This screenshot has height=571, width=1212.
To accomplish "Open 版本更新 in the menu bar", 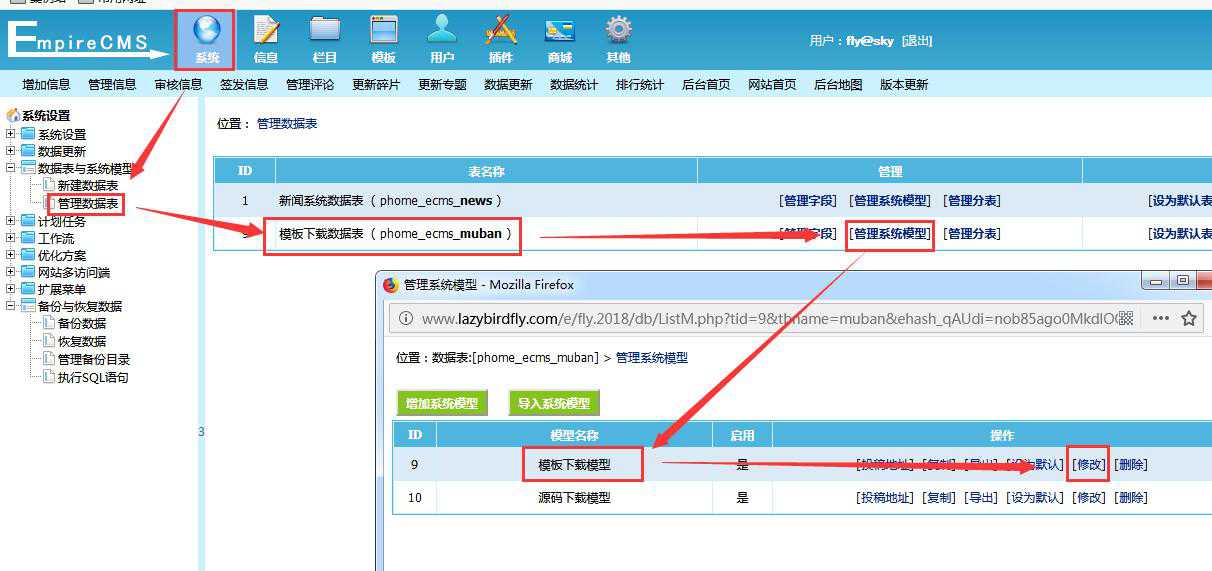I will pyautogui.click(x=904, y=85).
